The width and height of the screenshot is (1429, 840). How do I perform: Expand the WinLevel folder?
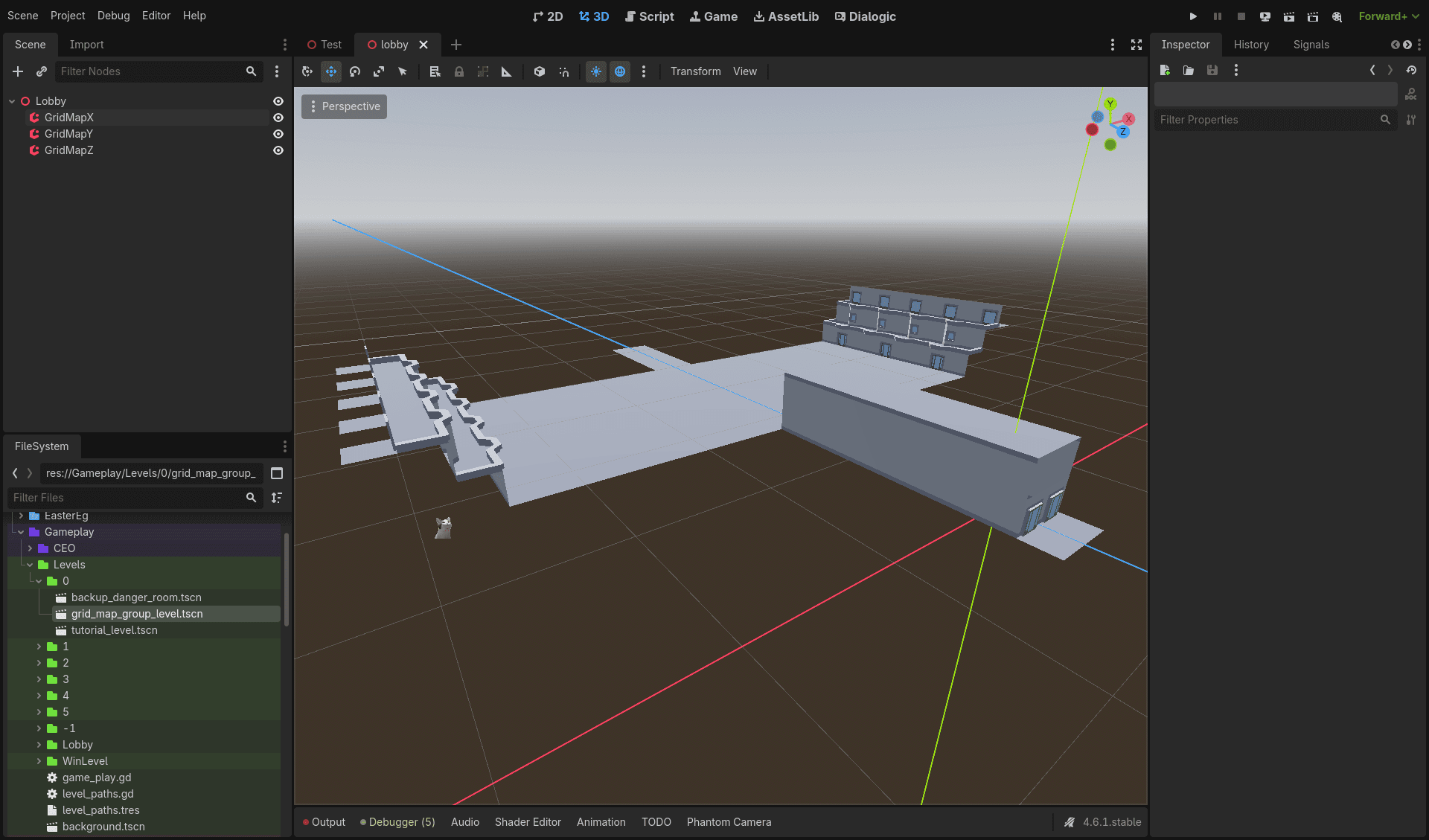39,761
